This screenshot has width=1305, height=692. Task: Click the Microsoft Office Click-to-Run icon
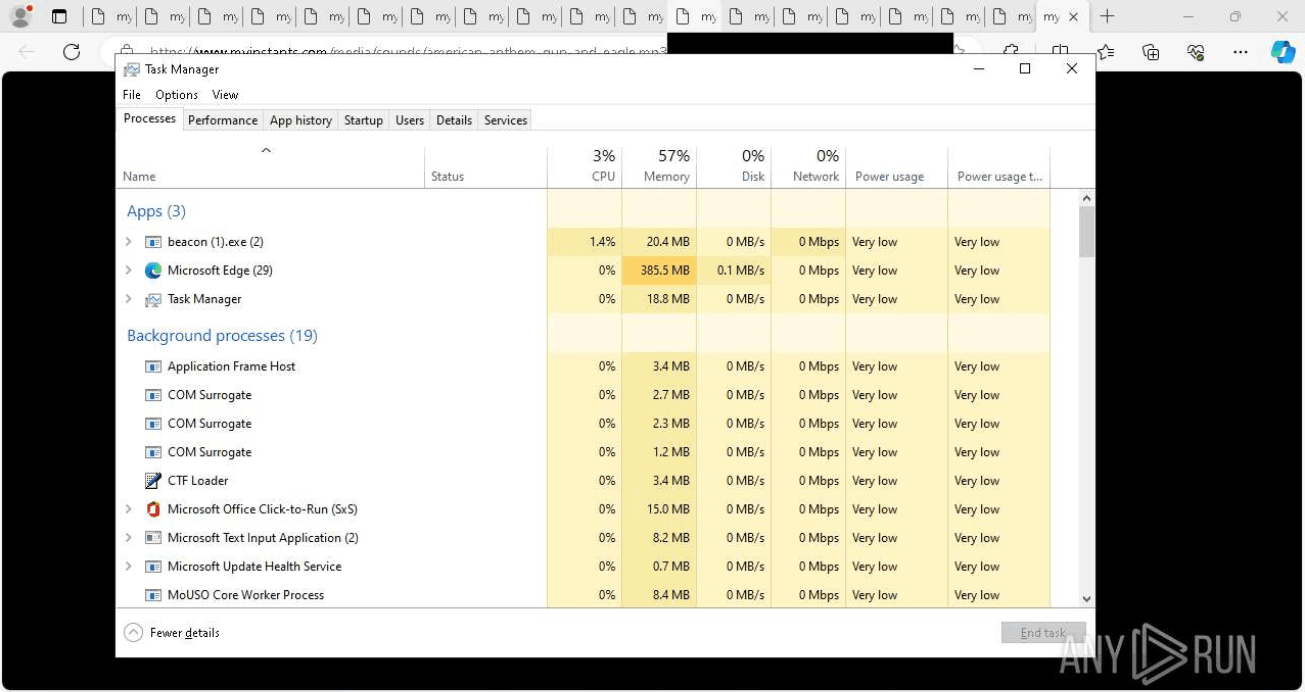click(x=153, y=509)
